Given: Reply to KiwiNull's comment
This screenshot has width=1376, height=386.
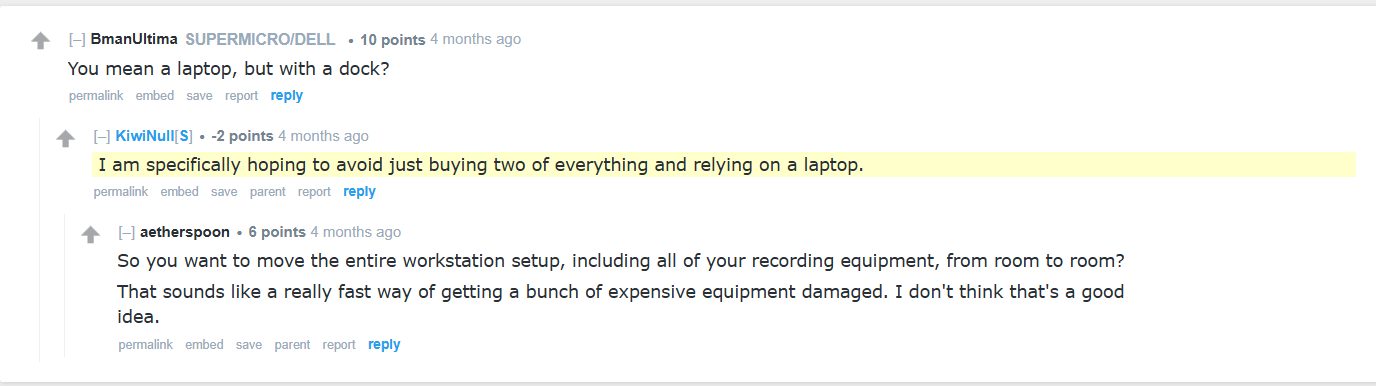Looking at the screenshot, I should click(x=360, y=192).
